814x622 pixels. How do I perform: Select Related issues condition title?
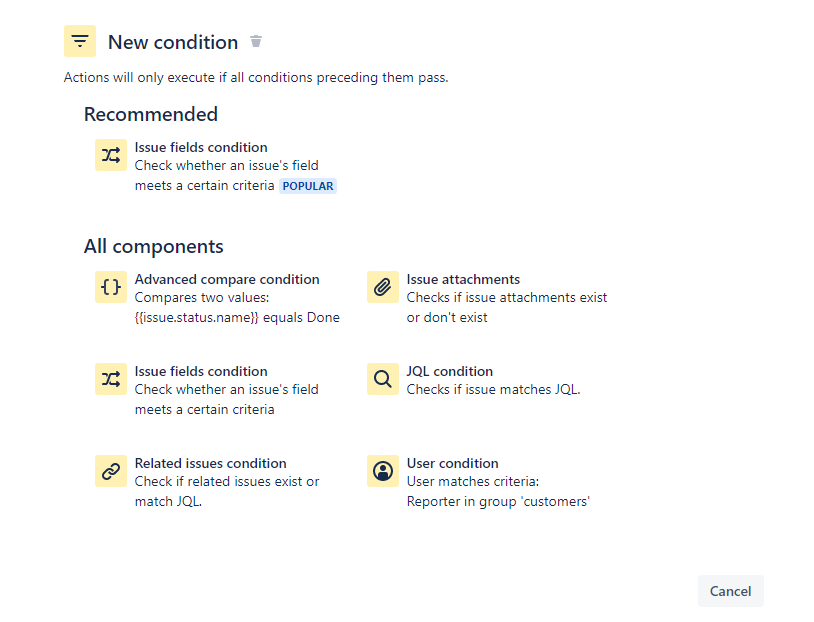(x=210, y=463)
